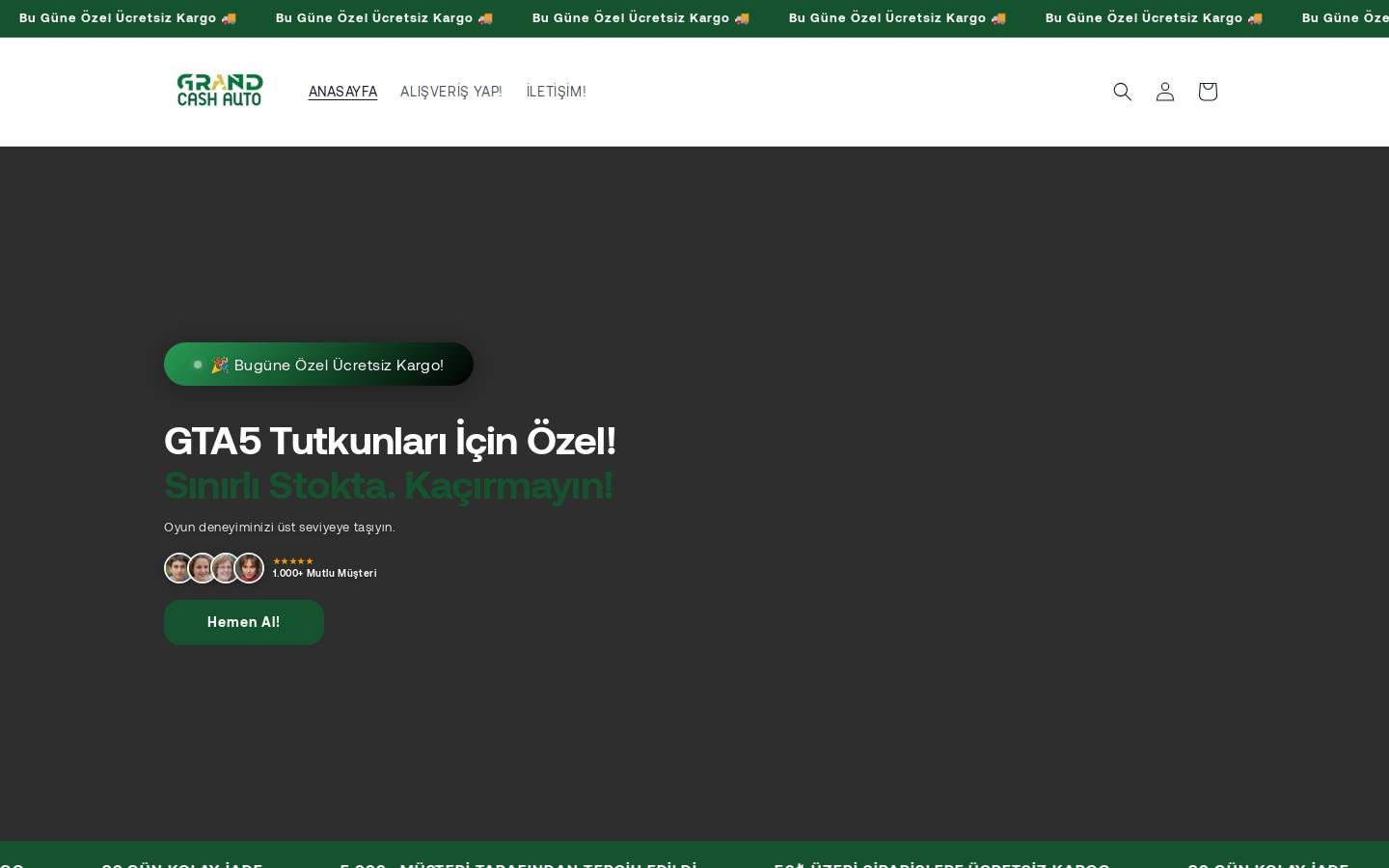This screenshot has height=868, width=1389.
Task: Click the Oyun deneyiminizi üst seviyeye taşıyın text
Action: click(279, 527)
